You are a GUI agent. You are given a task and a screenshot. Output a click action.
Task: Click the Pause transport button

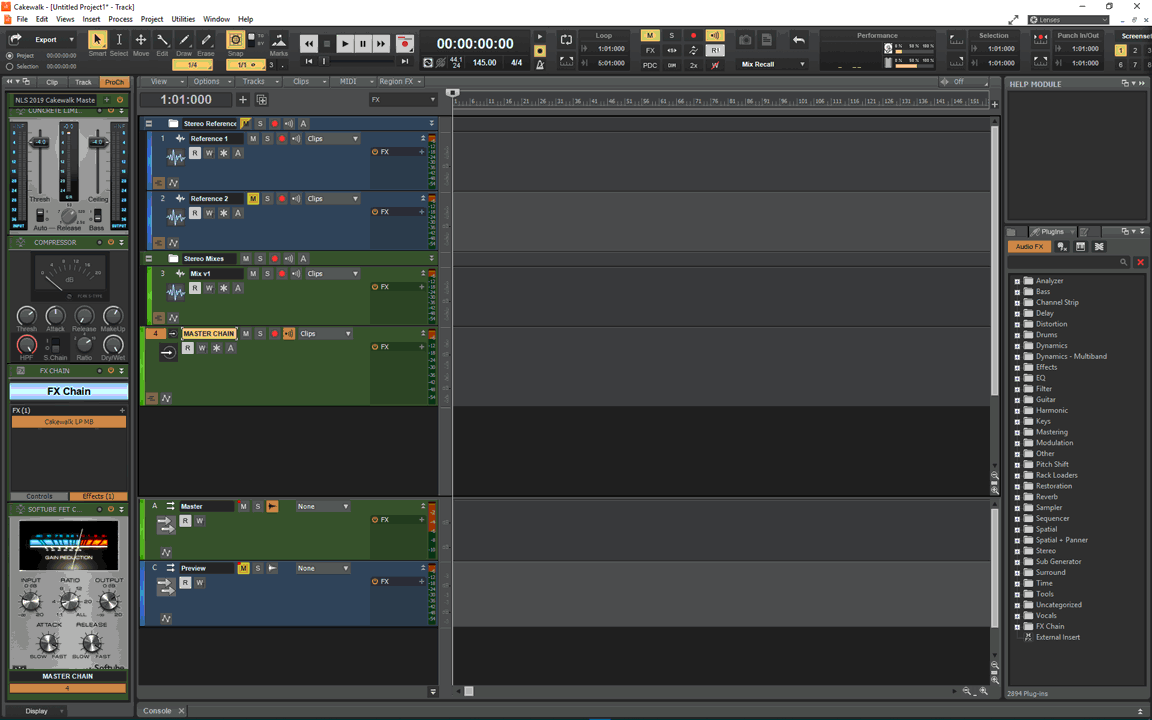coord(363,44)
